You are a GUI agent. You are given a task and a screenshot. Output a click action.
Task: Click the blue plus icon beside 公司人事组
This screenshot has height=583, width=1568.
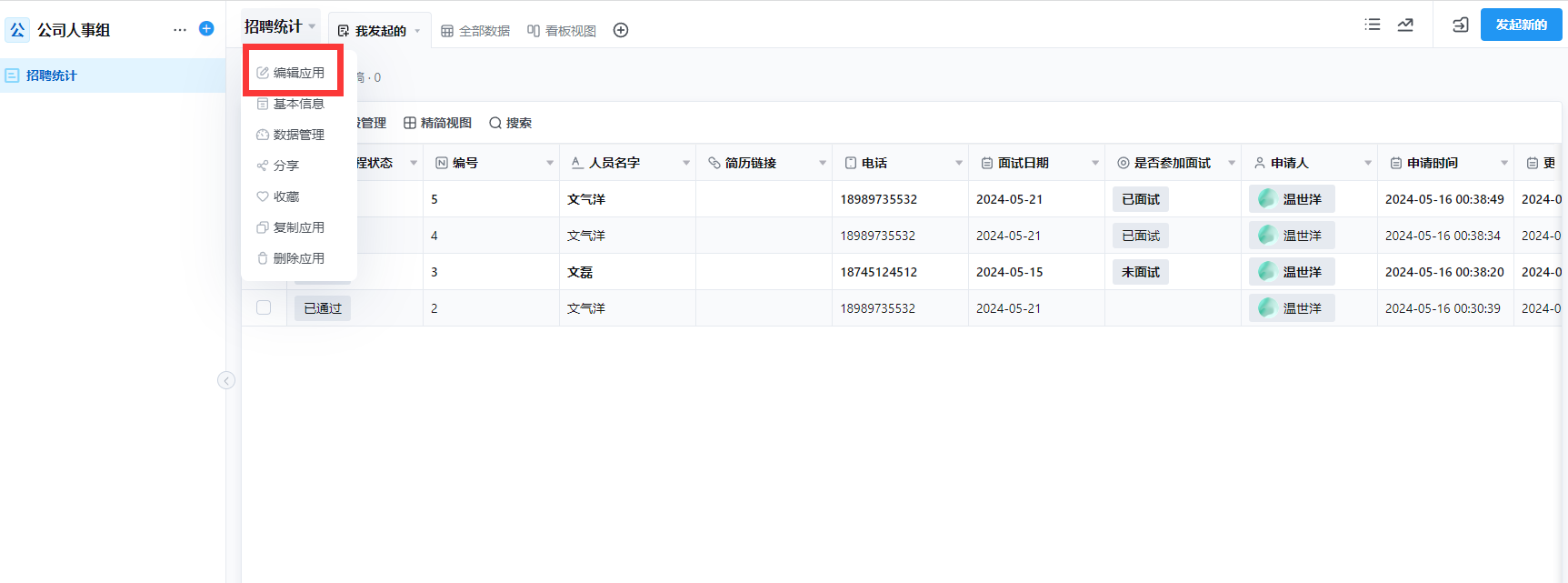pyautogui.click(x=206, y=29)
